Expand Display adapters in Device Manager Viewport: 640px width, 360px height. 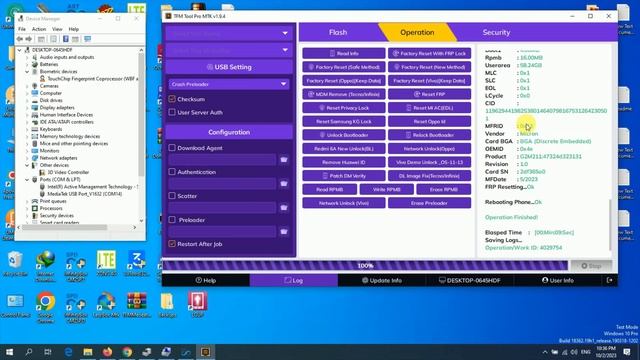(27, 107)
